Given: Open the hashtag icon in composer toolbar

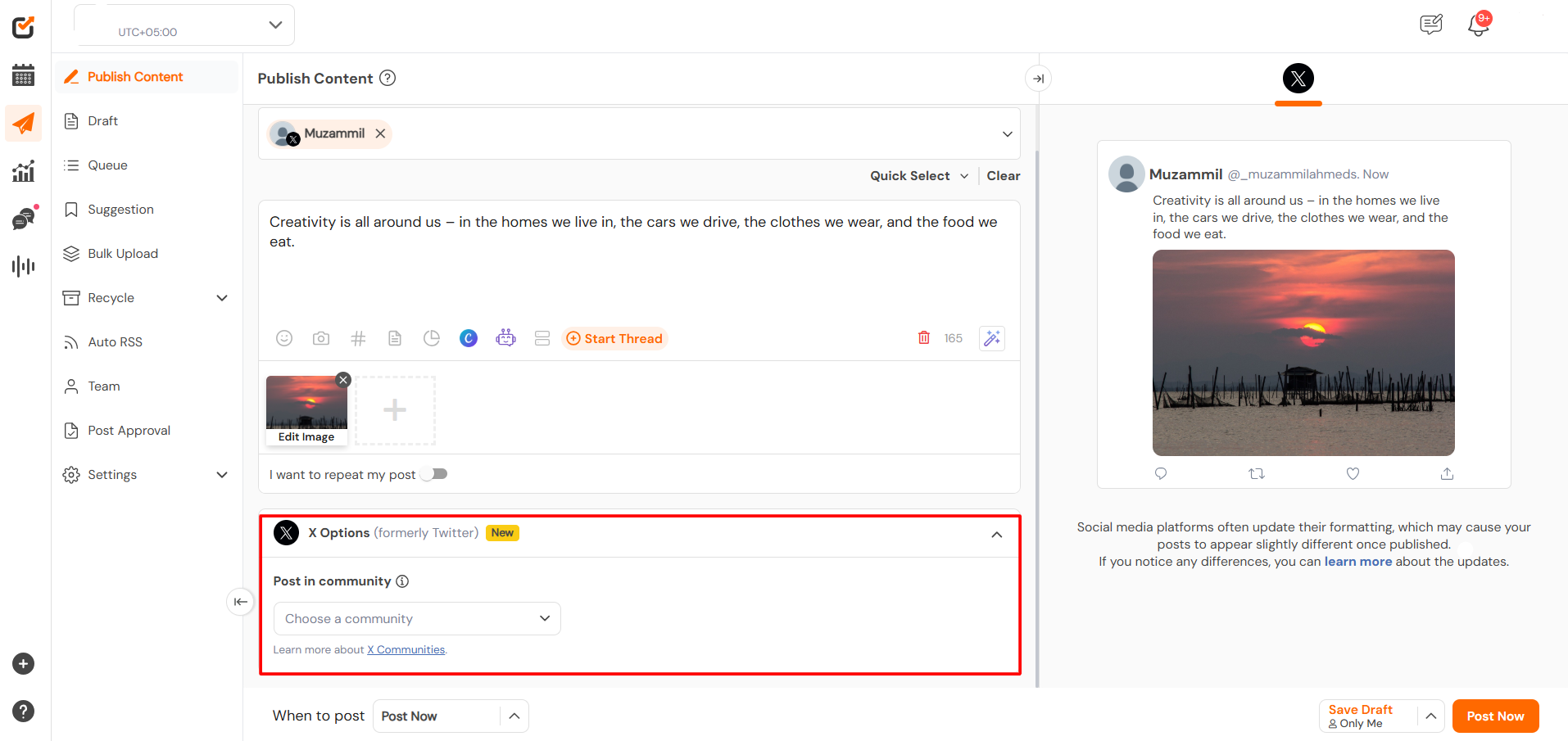Looking at the screenshot, I should (358, 338).
